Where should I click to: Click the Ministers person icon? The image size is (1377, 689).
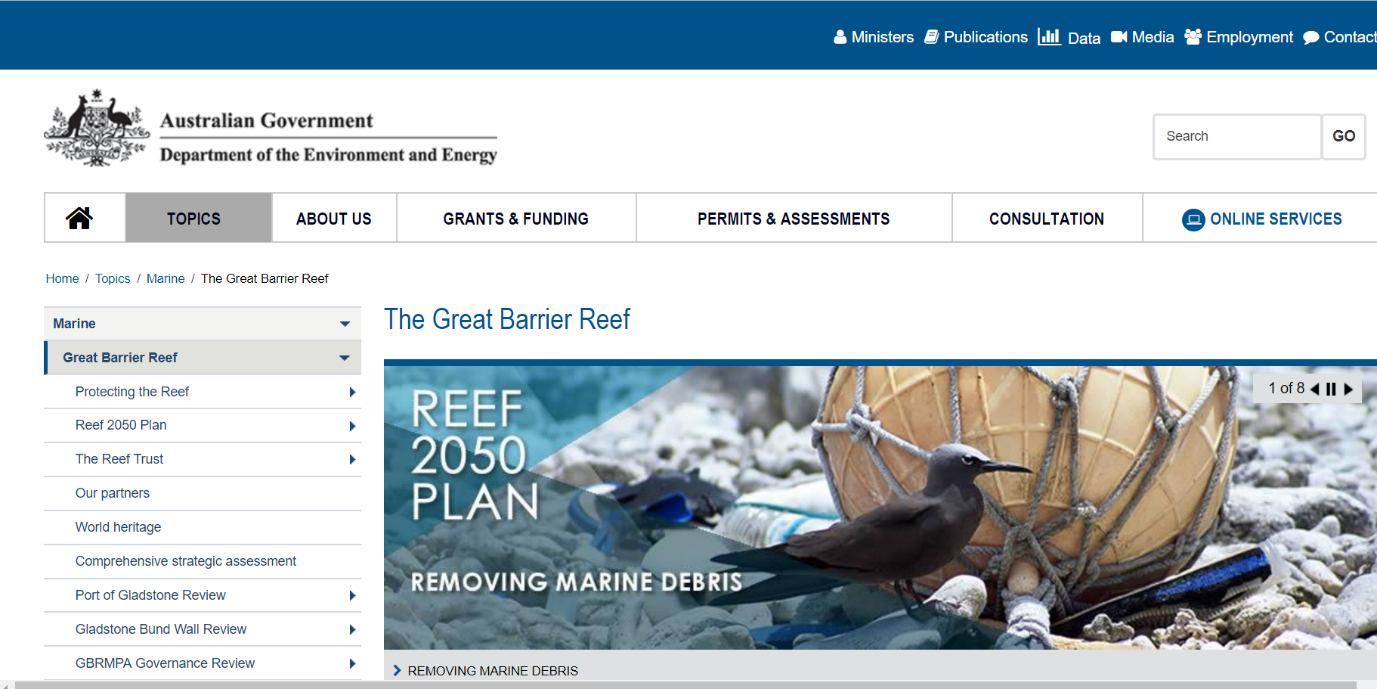(x=840, y=37)
